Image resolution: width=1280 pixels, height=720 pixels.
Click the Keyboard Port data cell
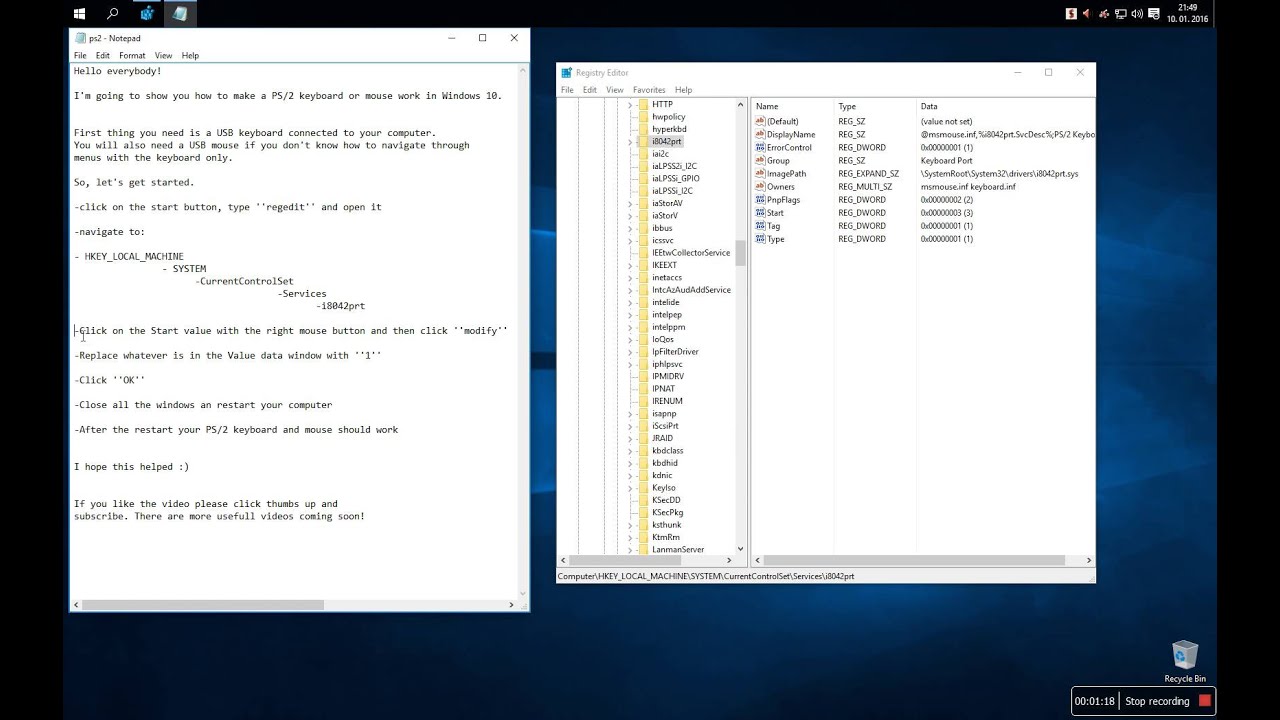point(946,160)
